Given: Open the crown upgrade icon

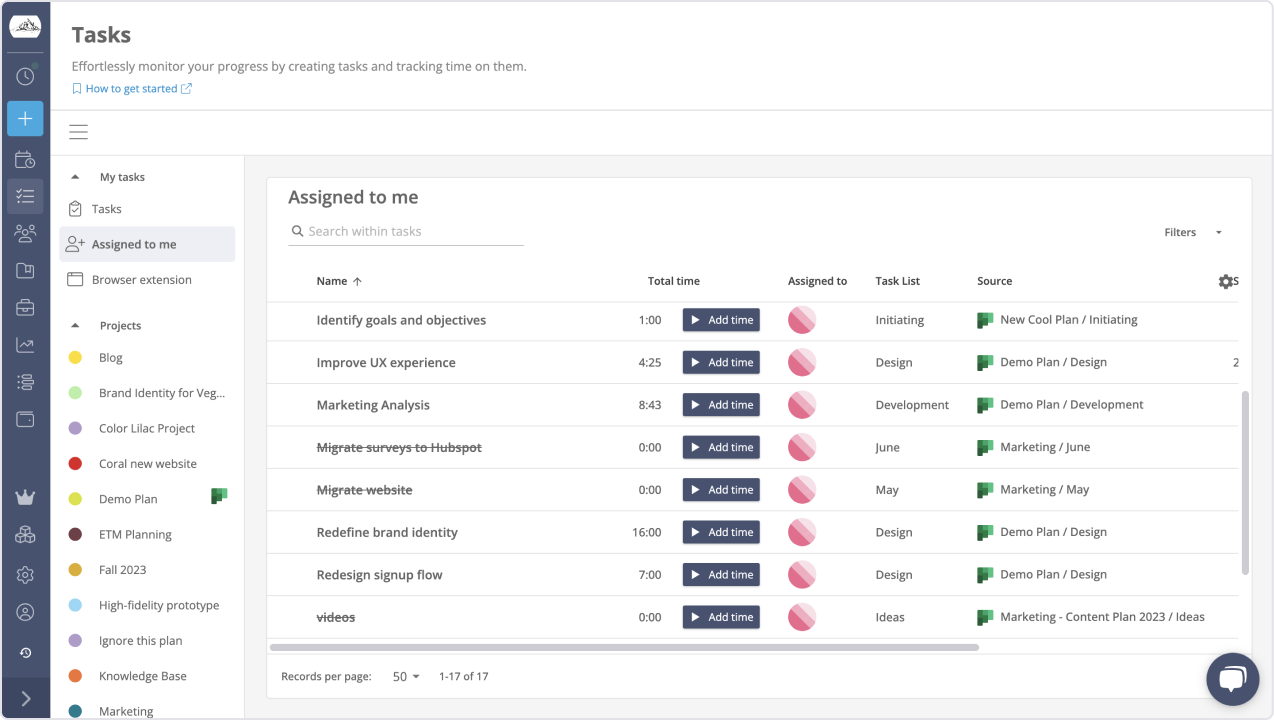Looking at the screenshot, I should click(x=25, y=497).
